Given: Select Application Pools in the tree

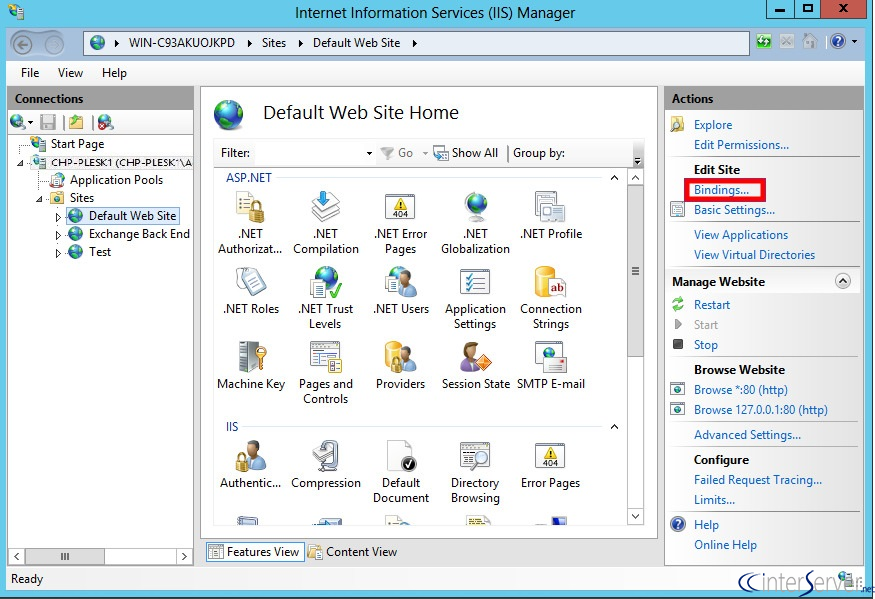Looking at the screenshot, I should click(x=116, y=180).
